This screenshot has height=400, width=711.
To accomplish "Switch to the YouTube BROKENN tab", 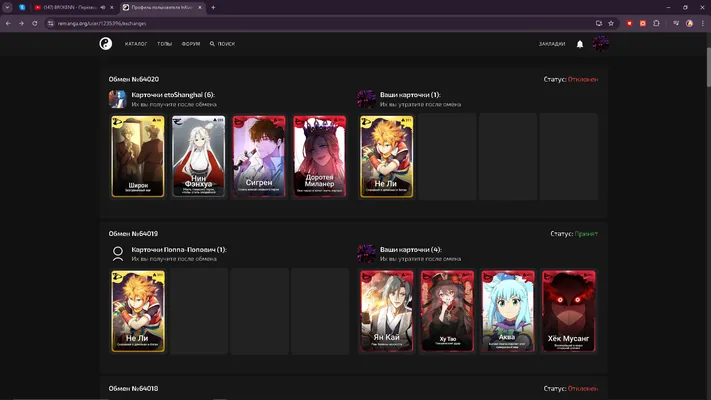I will coord(70,7).
